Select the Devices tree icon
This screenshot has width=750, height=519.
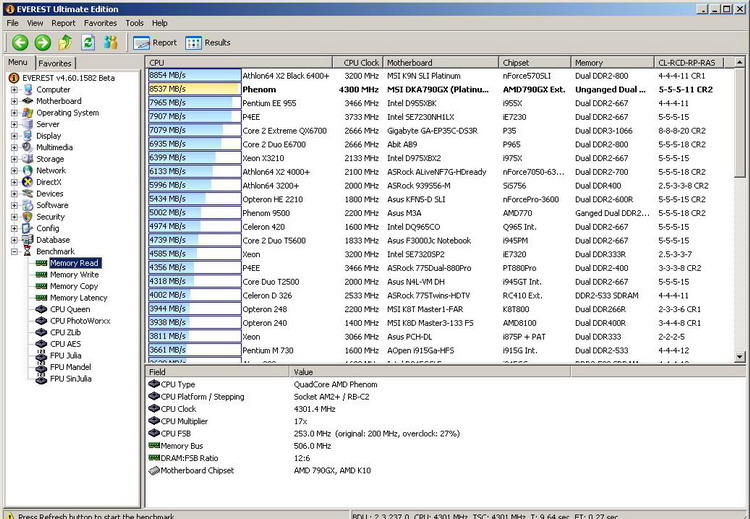[28, 194]
